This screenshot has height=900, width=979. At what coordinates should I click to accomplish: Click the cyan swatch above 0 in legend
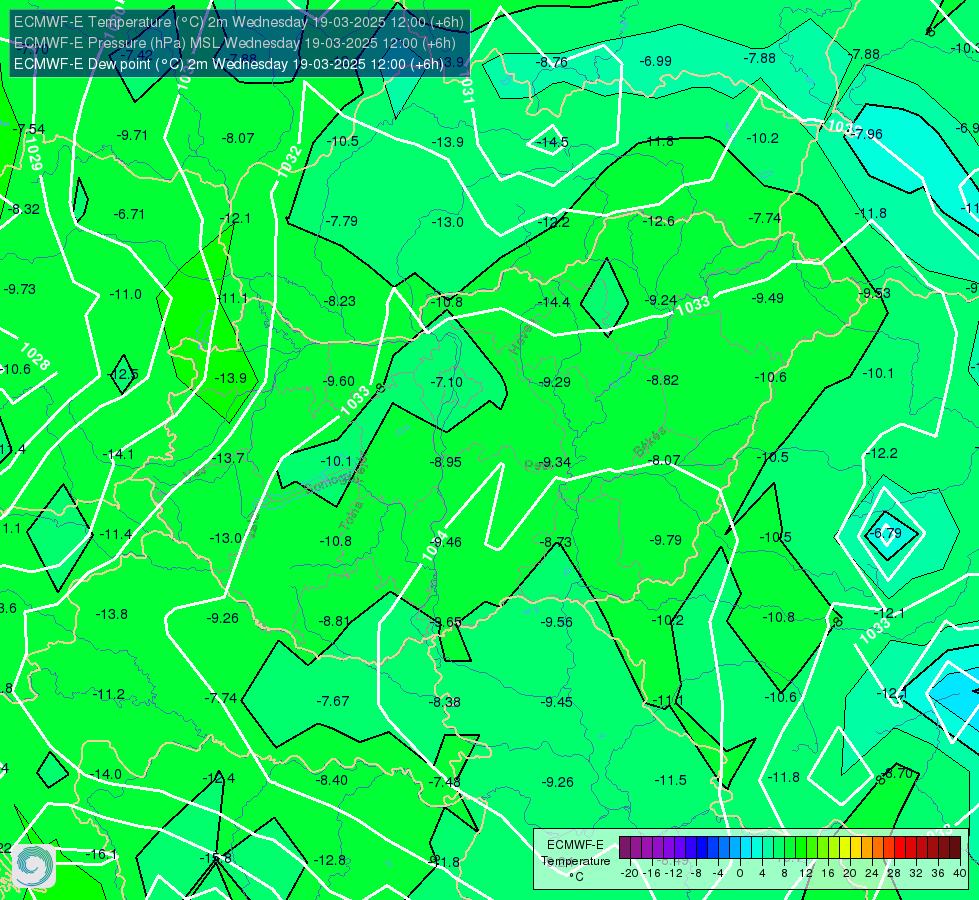coord(745,848)
